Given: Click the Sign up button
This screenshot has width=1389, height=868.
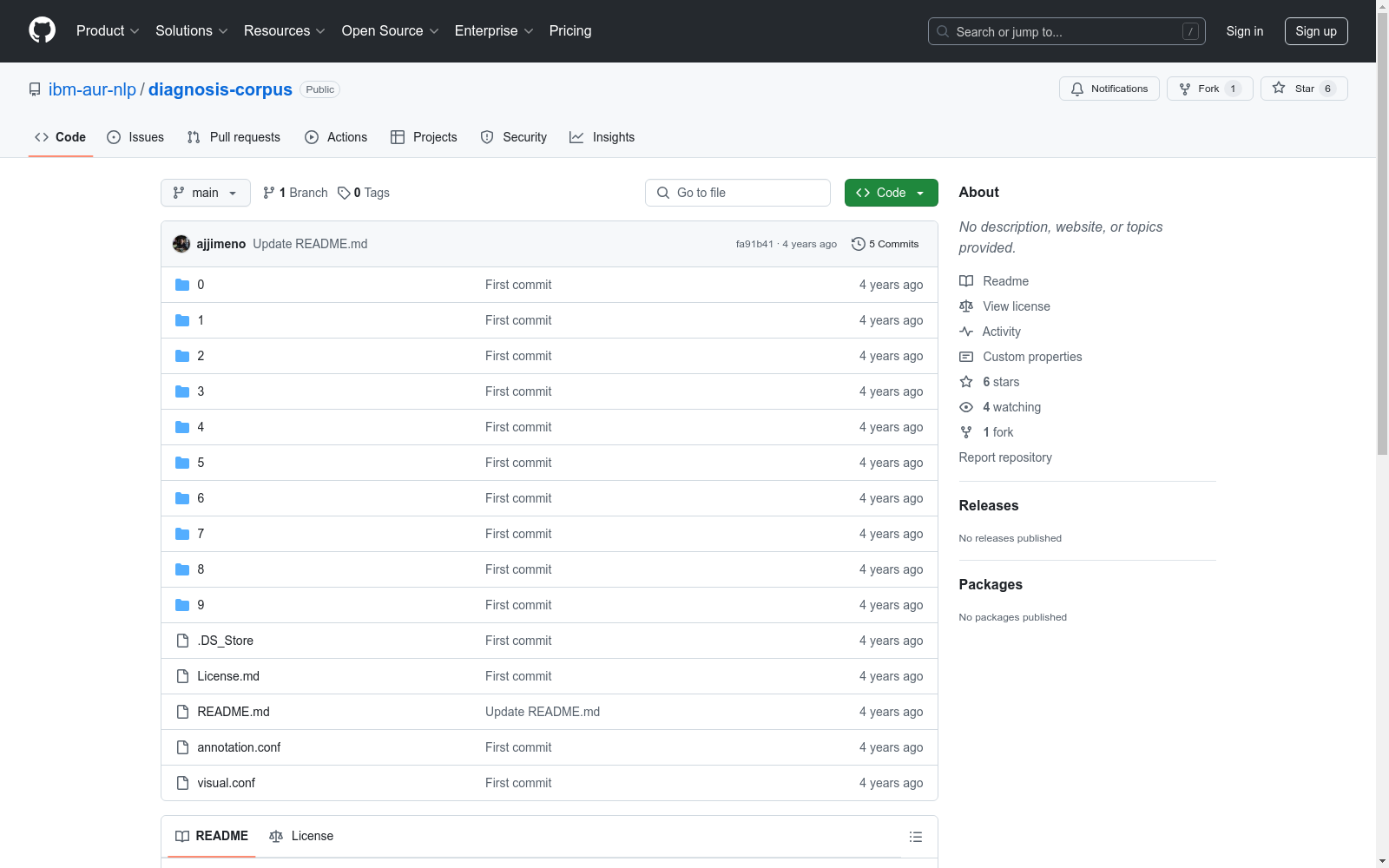Looking at the screenshot, I should [x=1316, y=31].
